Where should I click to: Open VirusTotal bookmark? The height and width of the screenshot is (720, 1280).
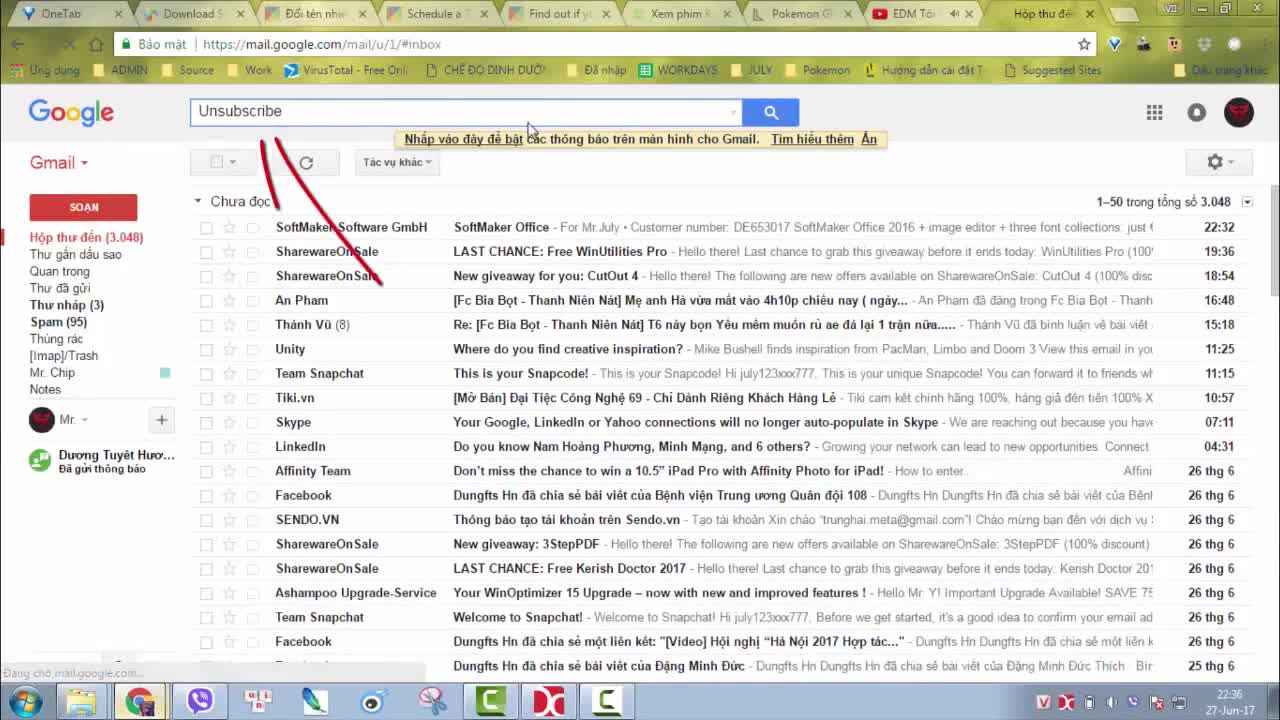(346, 70)
